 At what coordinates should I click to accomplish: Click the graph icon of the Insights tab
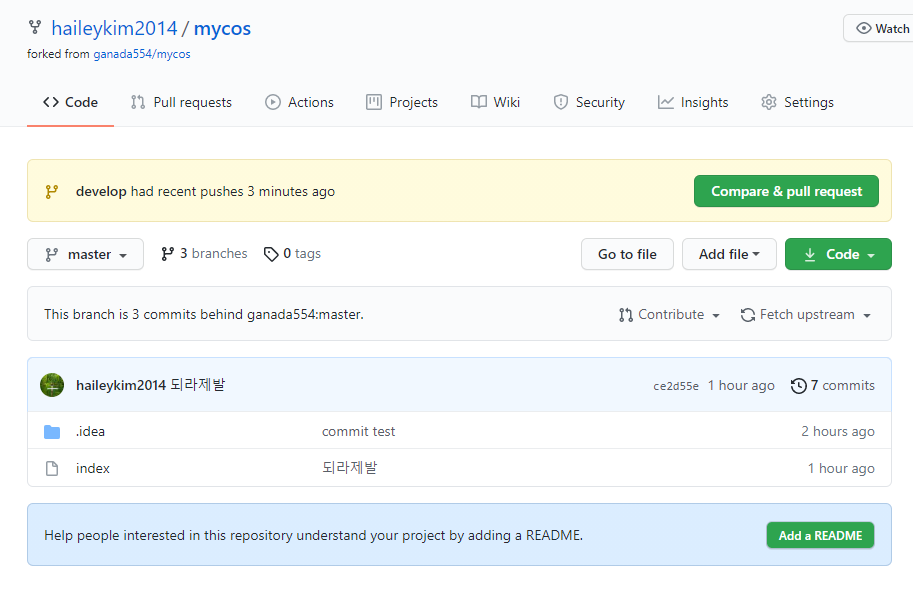tap(666, 102)
